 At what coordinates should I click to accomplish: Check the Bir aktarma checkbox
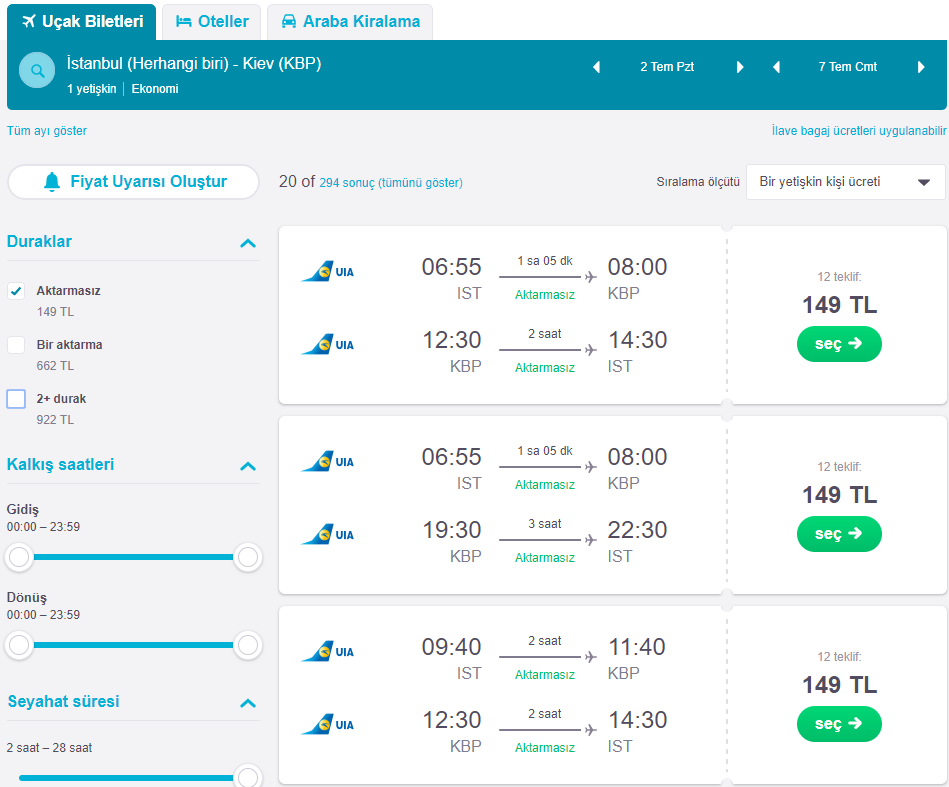pyautogui.click(x=16, y=344)
